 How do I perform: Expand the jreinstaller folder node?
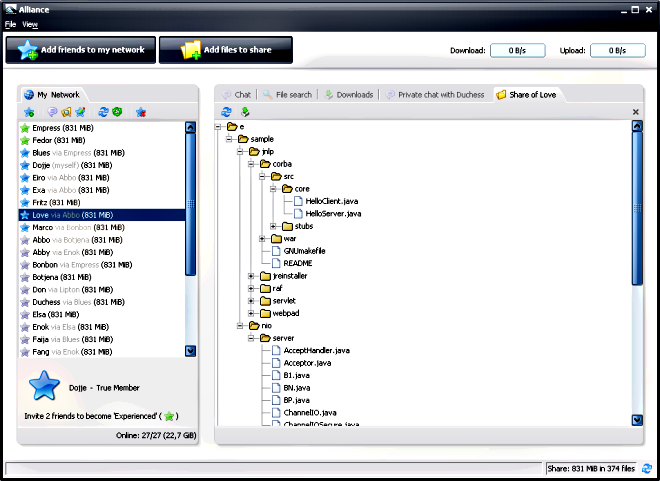251,276
